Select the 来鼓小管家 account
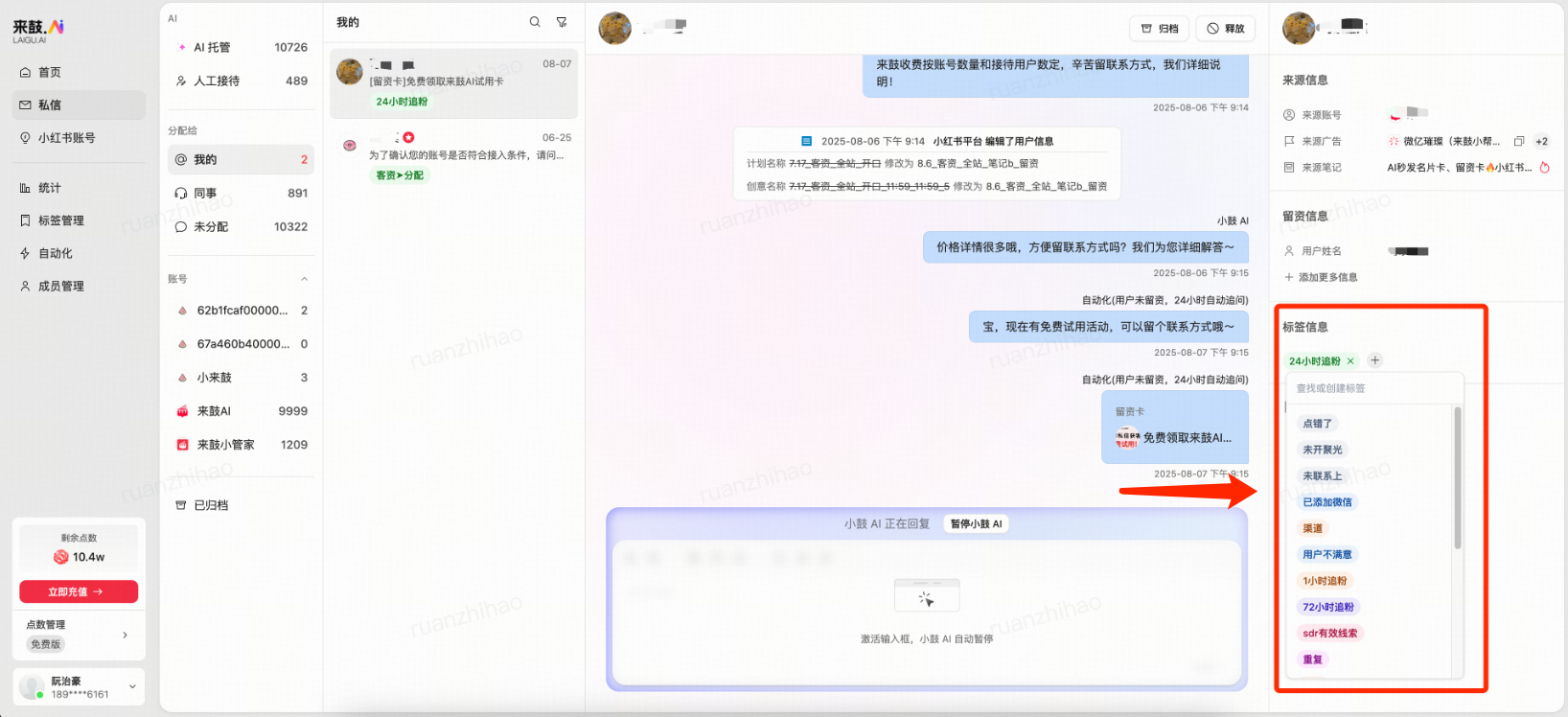The image size is (1568, 717). click(x=241, y=445)
